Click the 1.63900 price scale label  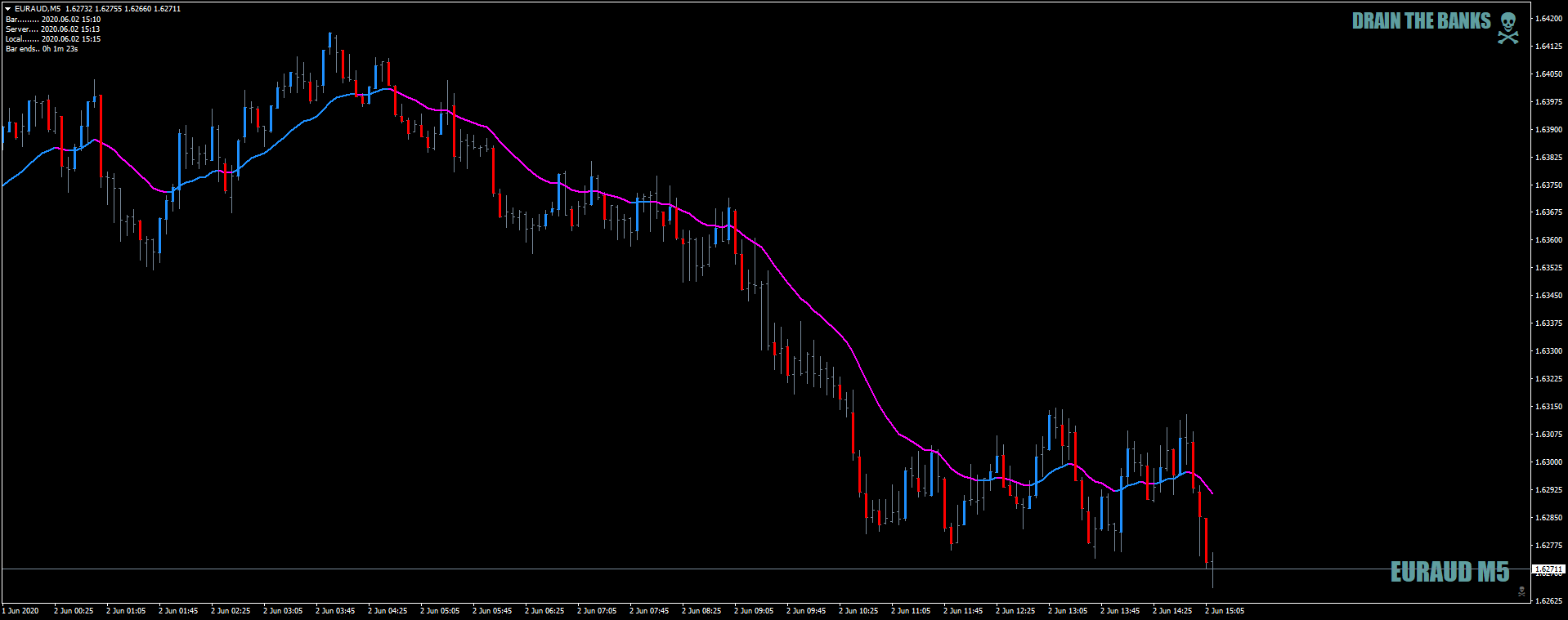point(1548,129)
